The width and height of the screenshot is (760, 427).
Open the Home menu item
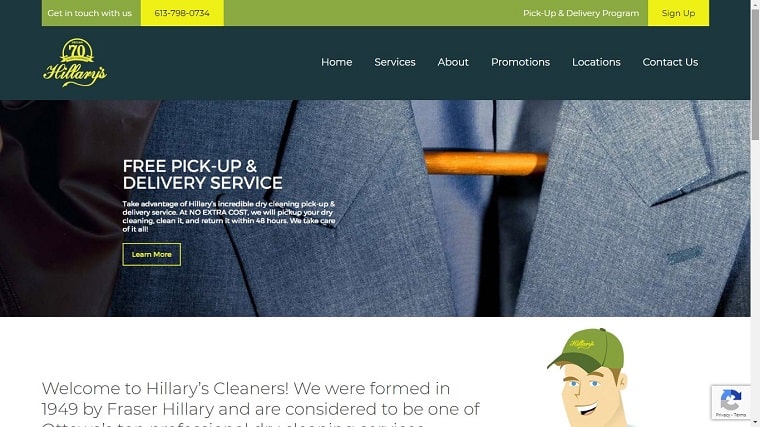pyautogui.click(x=336, y=62)
